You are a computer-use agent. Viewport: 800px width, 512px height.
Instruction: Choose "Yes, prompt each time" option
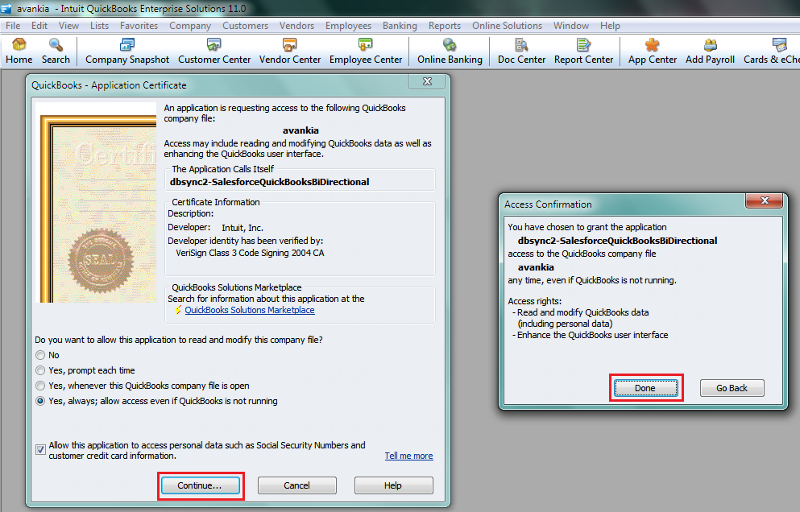[41, 370]
